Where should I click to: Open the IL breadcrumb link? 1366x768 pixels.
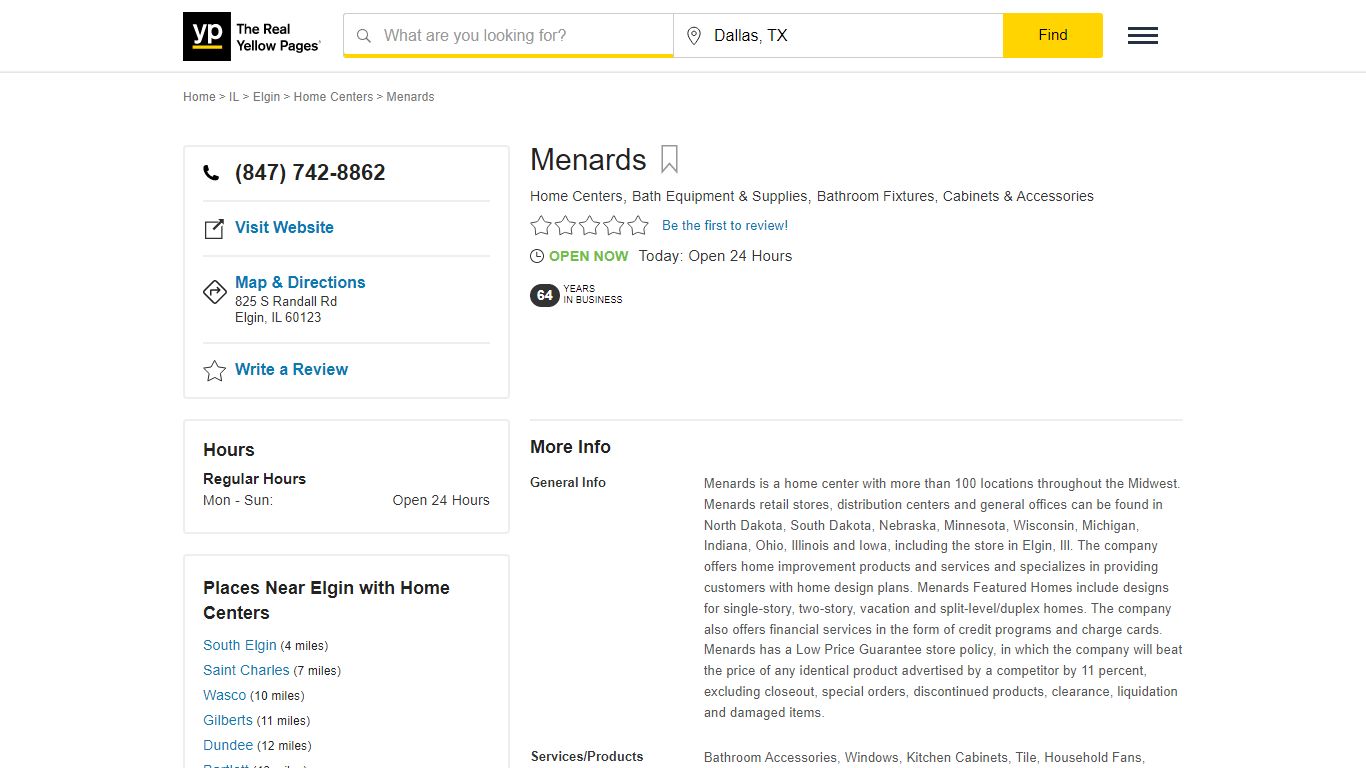click(234, 97)
